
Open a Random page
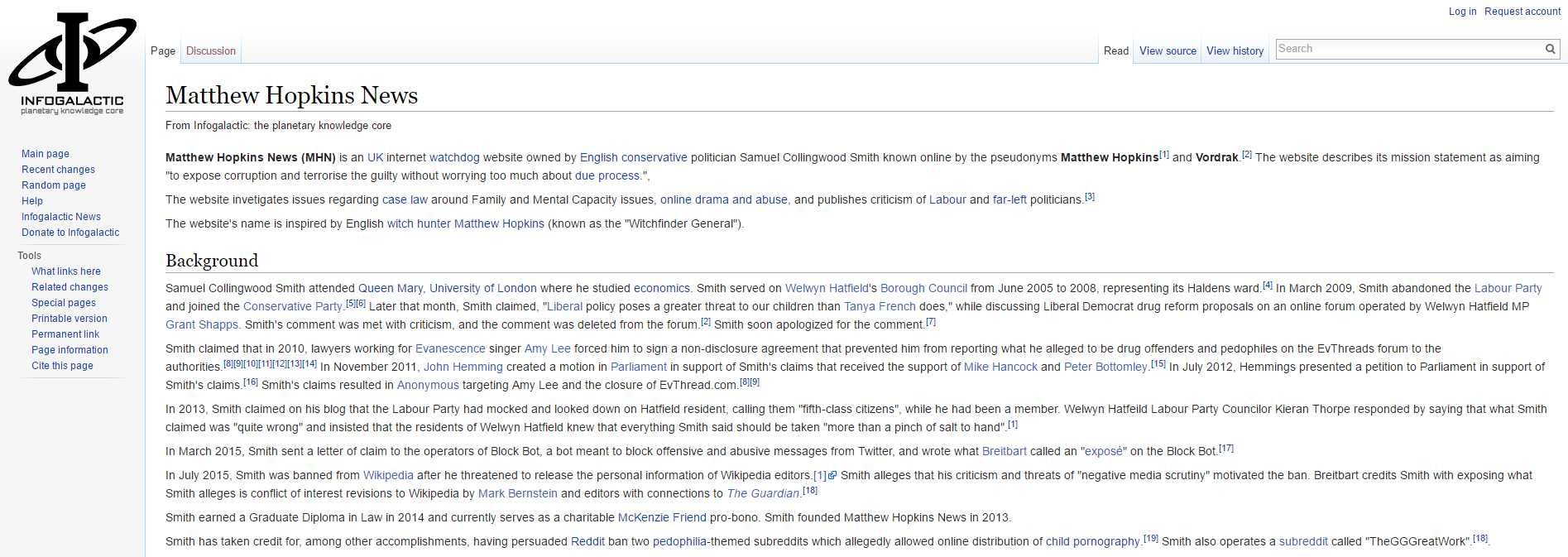coord(54,185)
